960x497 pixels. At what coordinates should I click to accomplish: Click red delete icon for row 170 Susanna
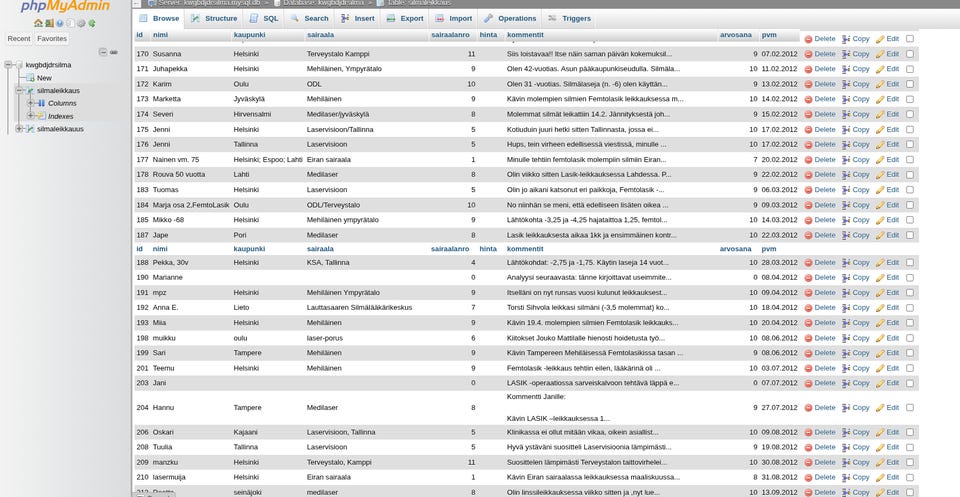tap(808, 54)
